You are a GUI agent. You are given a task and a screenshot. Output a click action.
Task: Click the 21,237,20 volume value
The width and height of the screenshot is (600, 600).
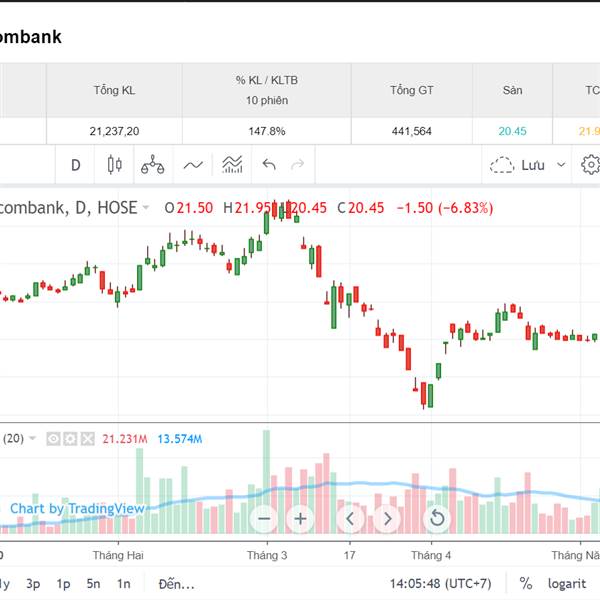tap(114, 131)
